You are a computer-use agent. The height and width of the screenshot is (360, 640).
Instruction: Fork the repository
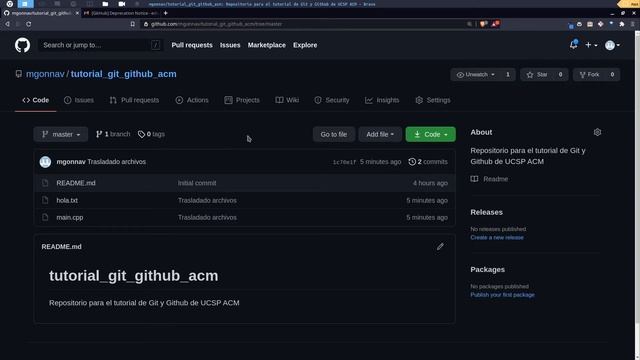[x=589, y=75]
